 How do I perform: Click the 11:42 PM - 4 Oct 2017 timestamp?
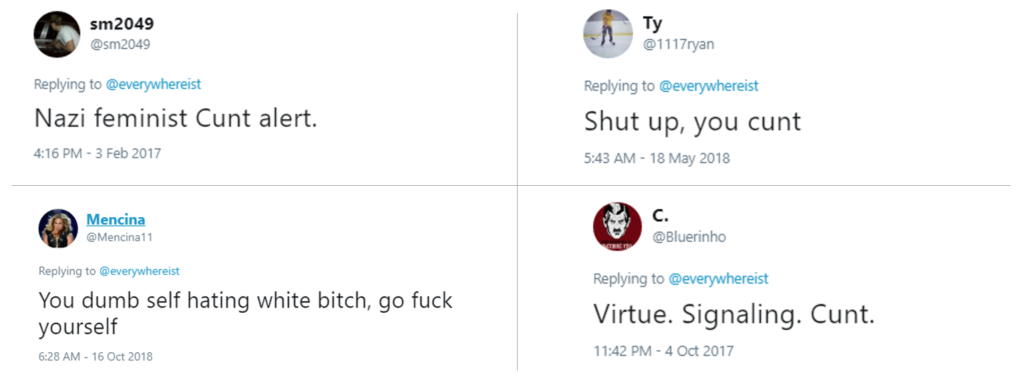[x=664, y=351]
